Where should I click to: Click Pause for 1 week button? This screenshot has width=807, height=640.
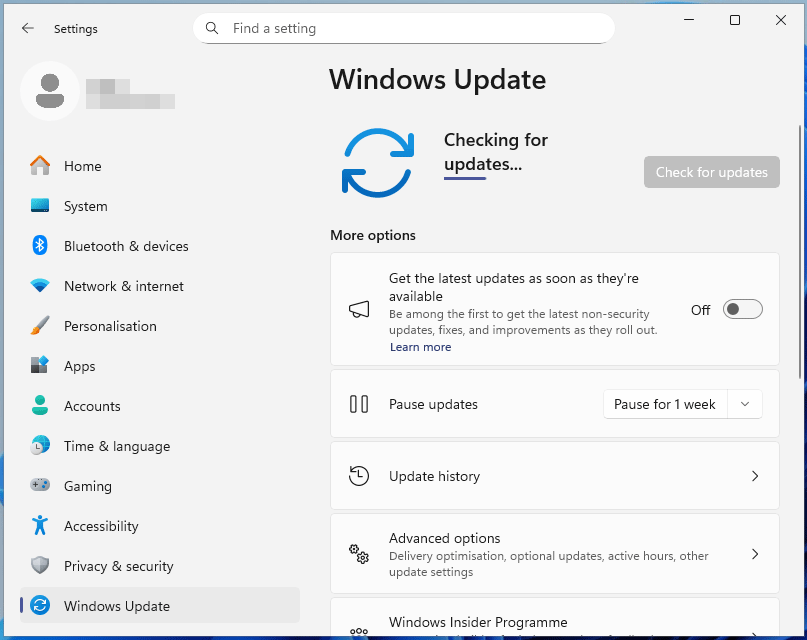pyautogui.click(x=665, y=404)
